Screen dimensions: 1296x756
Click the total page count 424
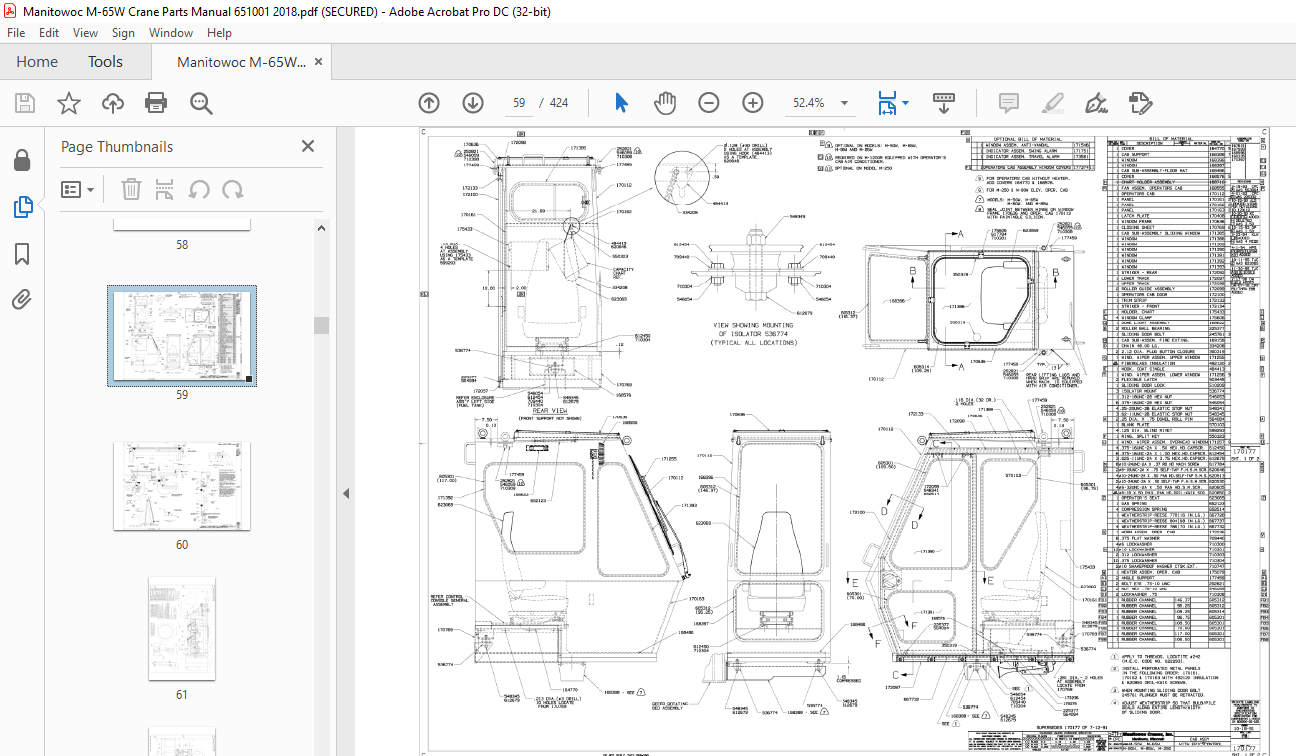[559, 103]
